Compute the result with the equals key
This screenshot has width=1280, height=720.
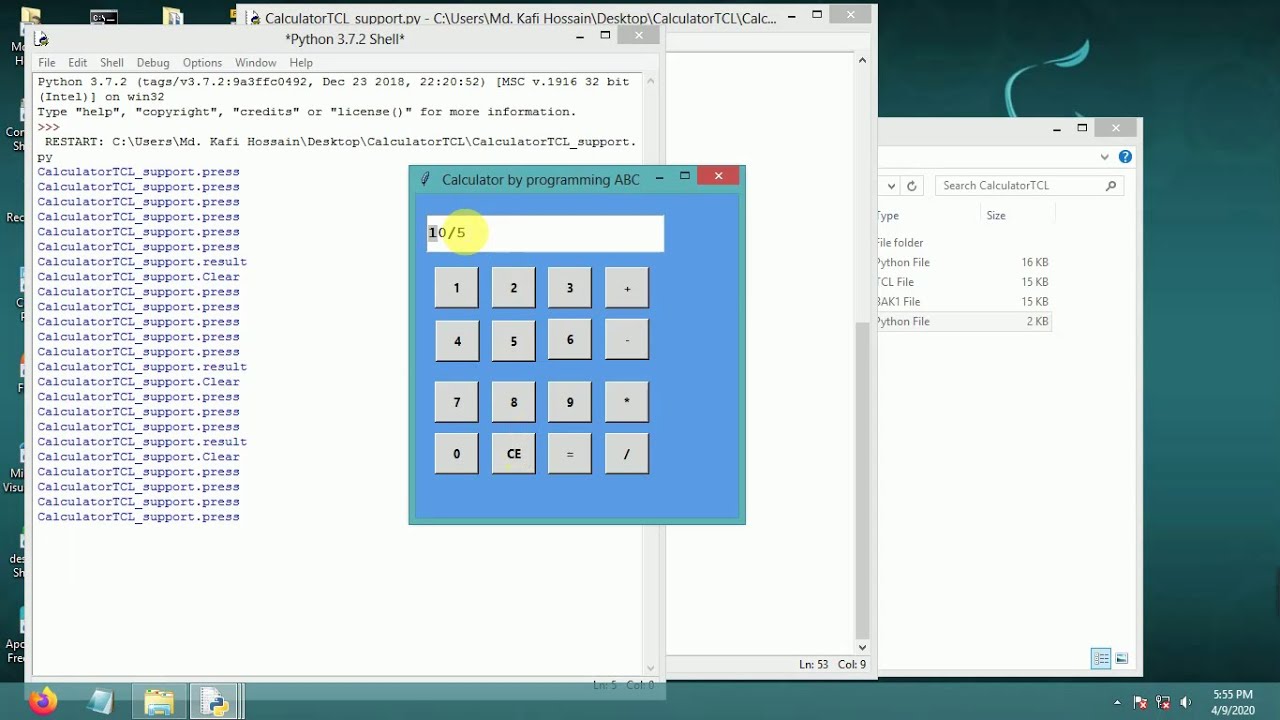tap(570, 454)
